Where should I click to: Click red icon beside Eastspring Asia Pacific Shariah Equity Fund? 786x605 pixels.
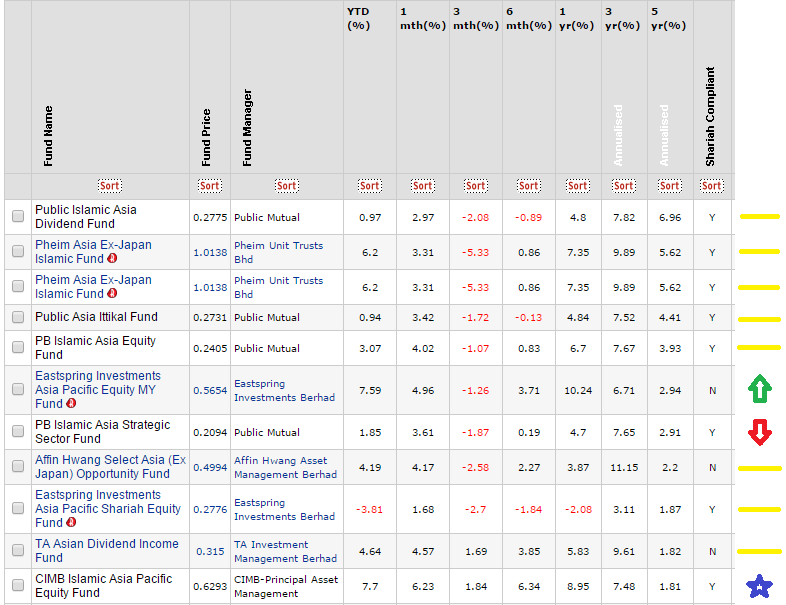pos(71,522)
